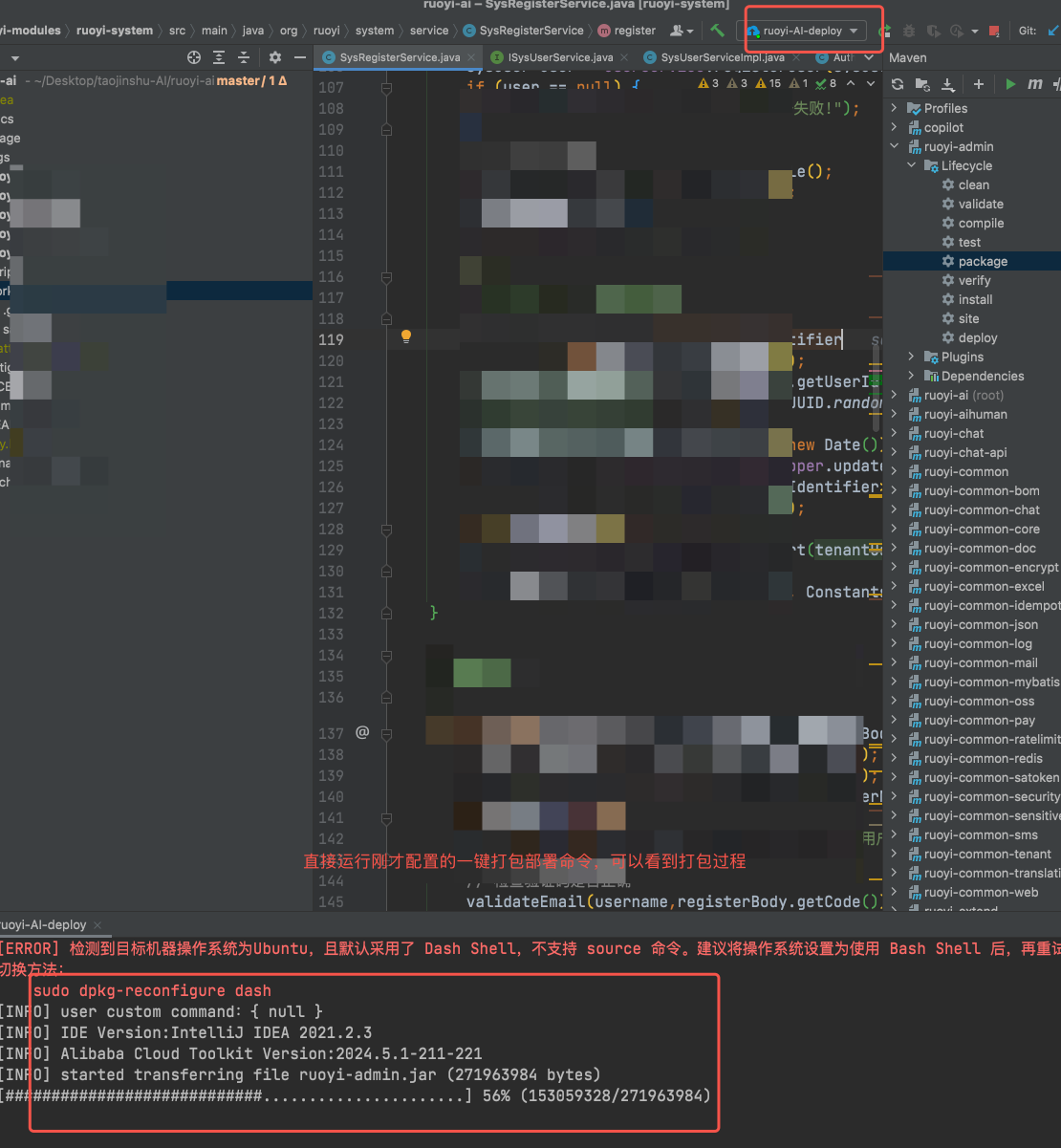Screen dimensions: 1061x1148
Task: Toggle code fold marker at line 128
Action: [386, 530]
